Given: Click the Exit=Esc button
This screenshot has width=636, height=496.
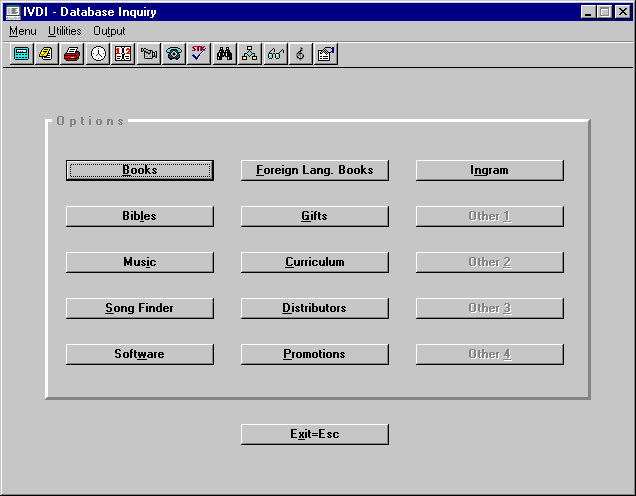Looking at the screenshot, I should [x=315, y=434].
